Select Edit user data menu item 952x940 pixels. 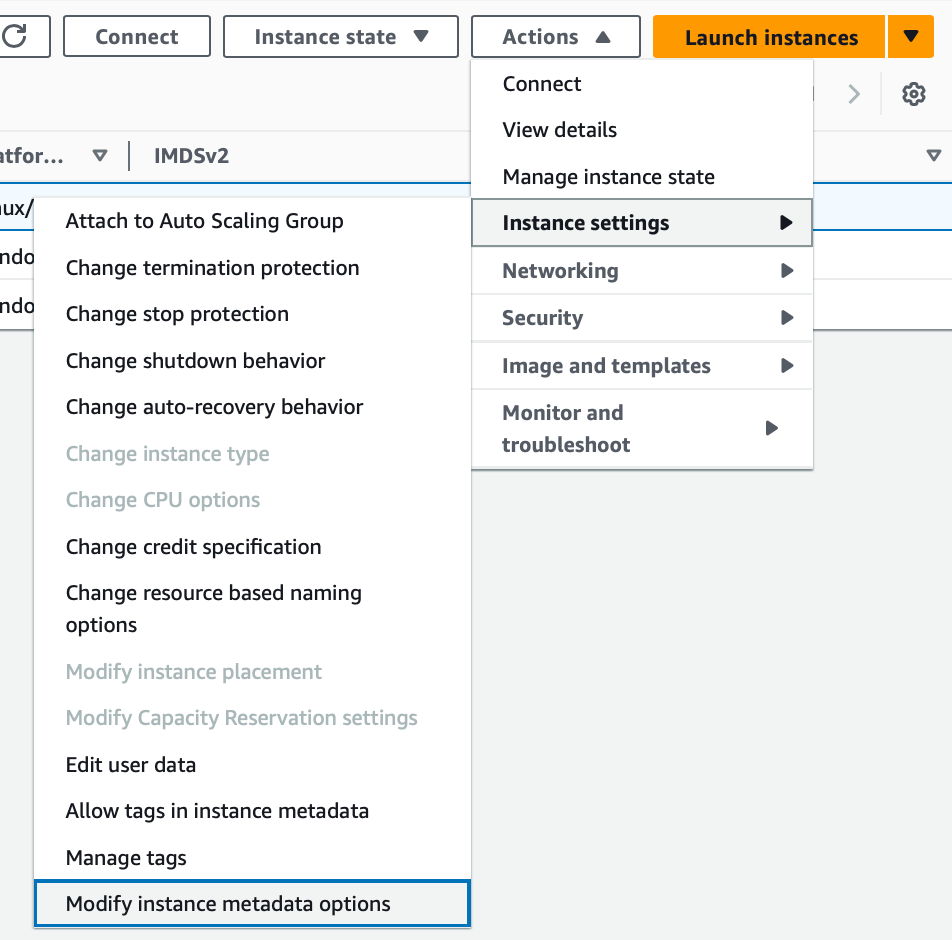[131, 765]
